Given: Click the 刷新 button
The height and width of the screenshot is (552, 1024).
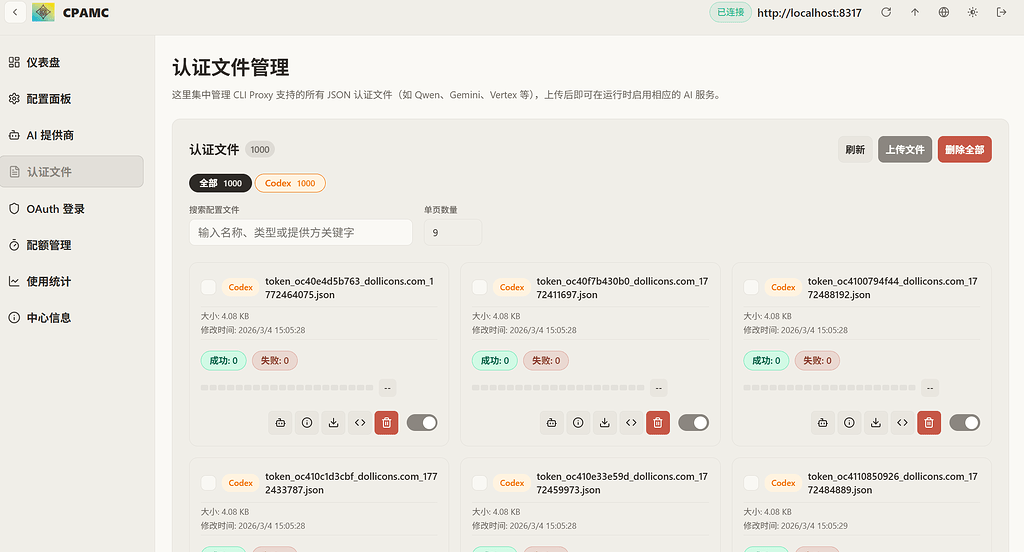Looking at the screenshot, I should click(855, 150).
